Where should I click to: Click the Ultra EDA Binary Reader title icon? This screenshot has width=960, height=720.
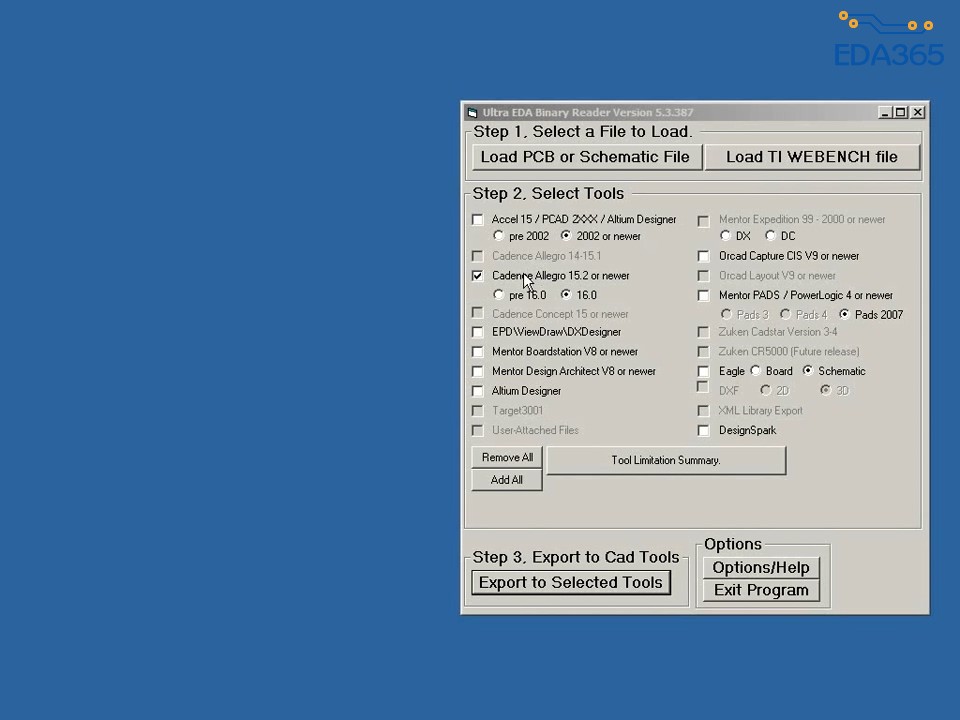click(x=472, y=113)
